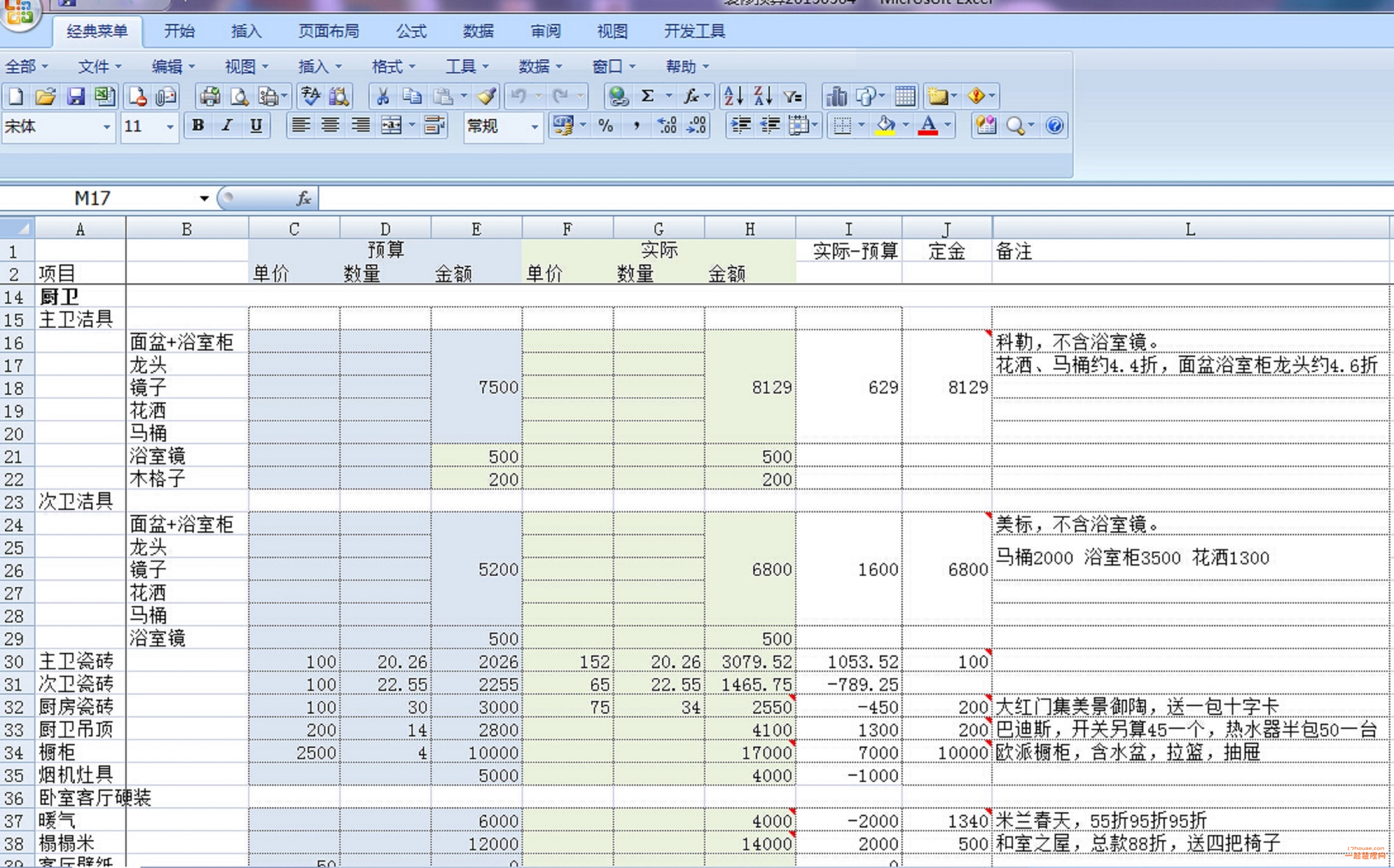Screen dimensions: 1394x868
Task: Select column L header
Action: click(x=1190, y=229)
